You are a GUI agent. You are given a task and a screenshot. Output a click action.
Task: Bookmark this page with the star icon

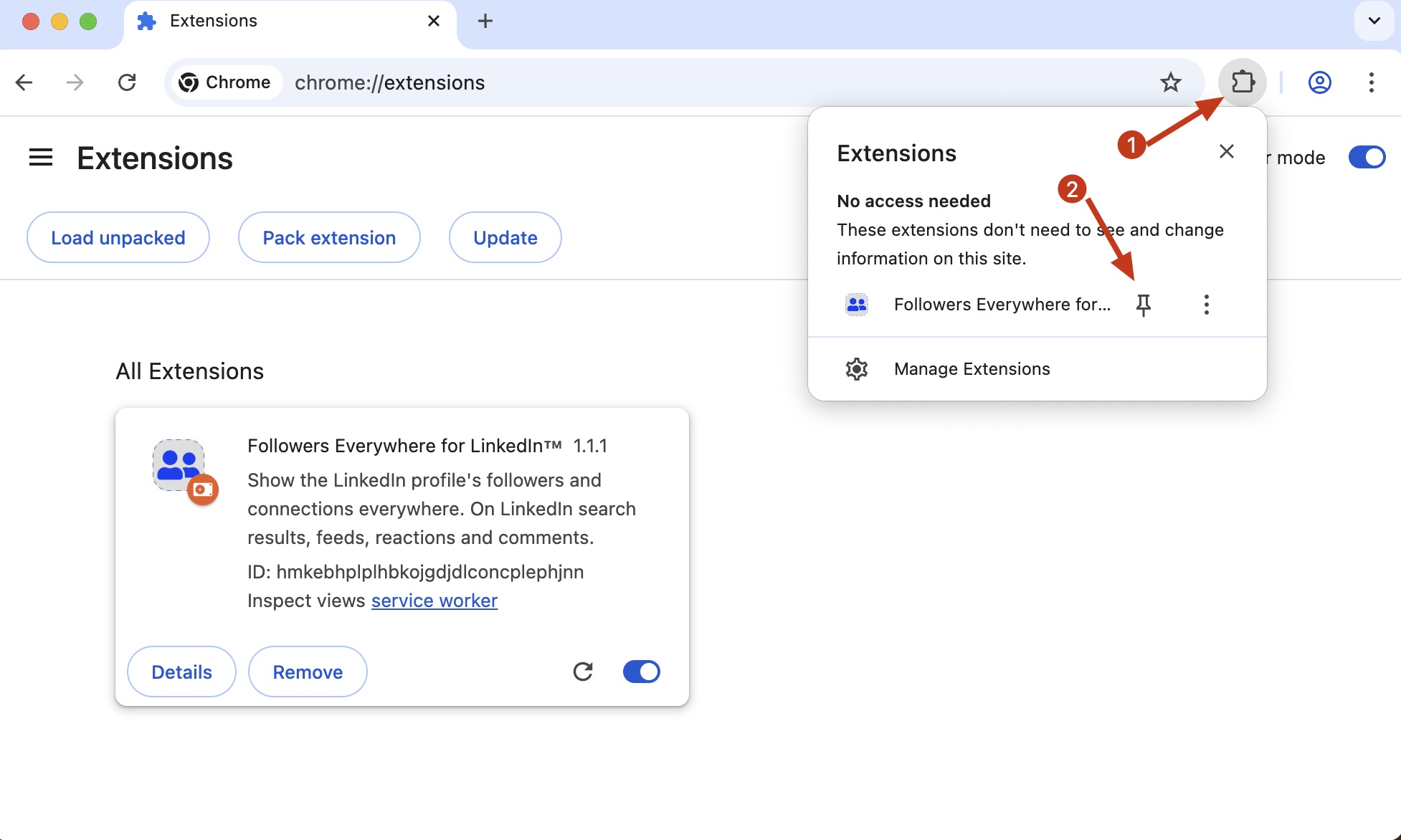[1171, 82]
